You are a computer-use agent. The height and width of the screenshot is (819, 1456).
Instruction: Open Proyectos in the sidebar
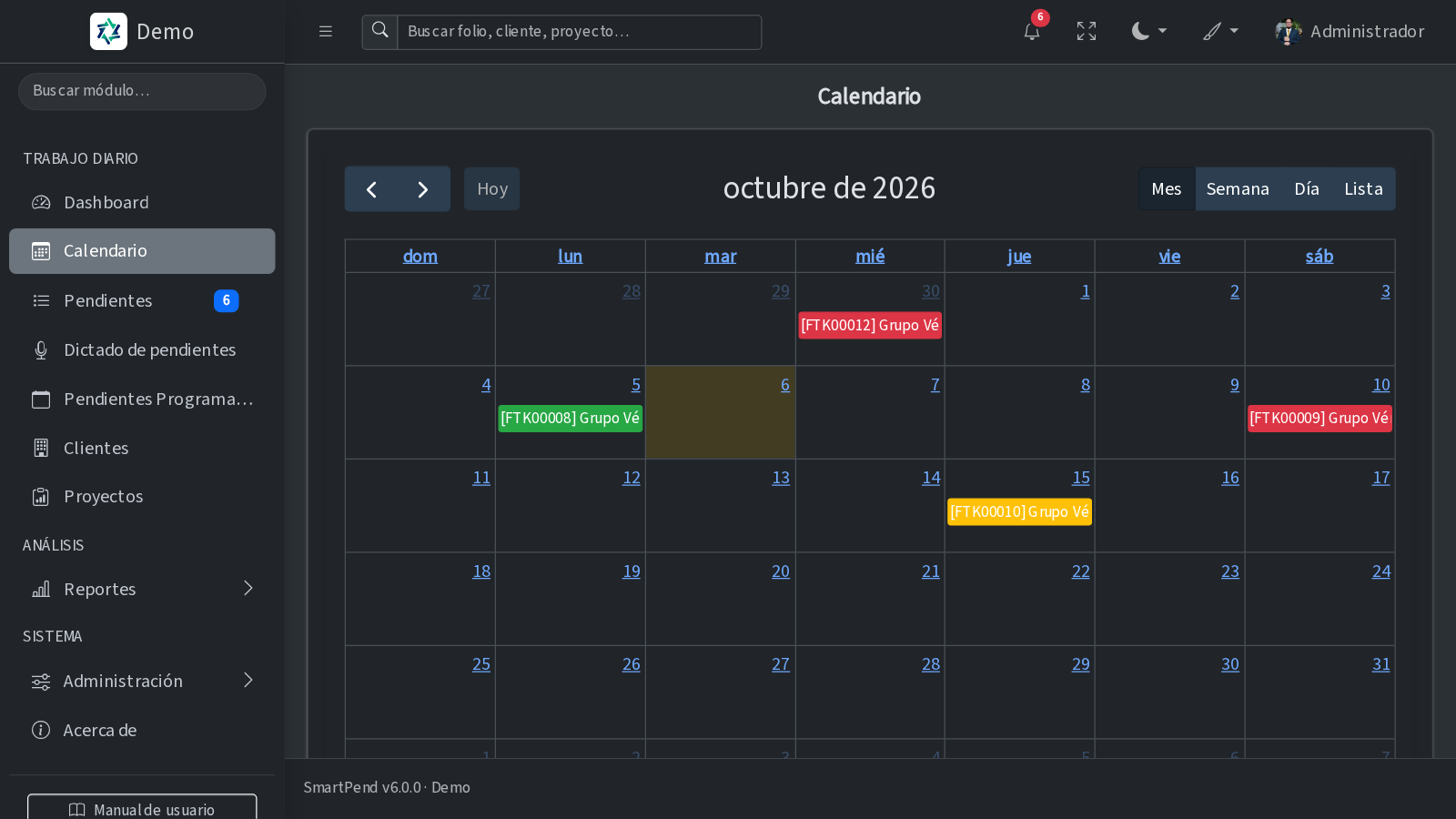point(142,496)
